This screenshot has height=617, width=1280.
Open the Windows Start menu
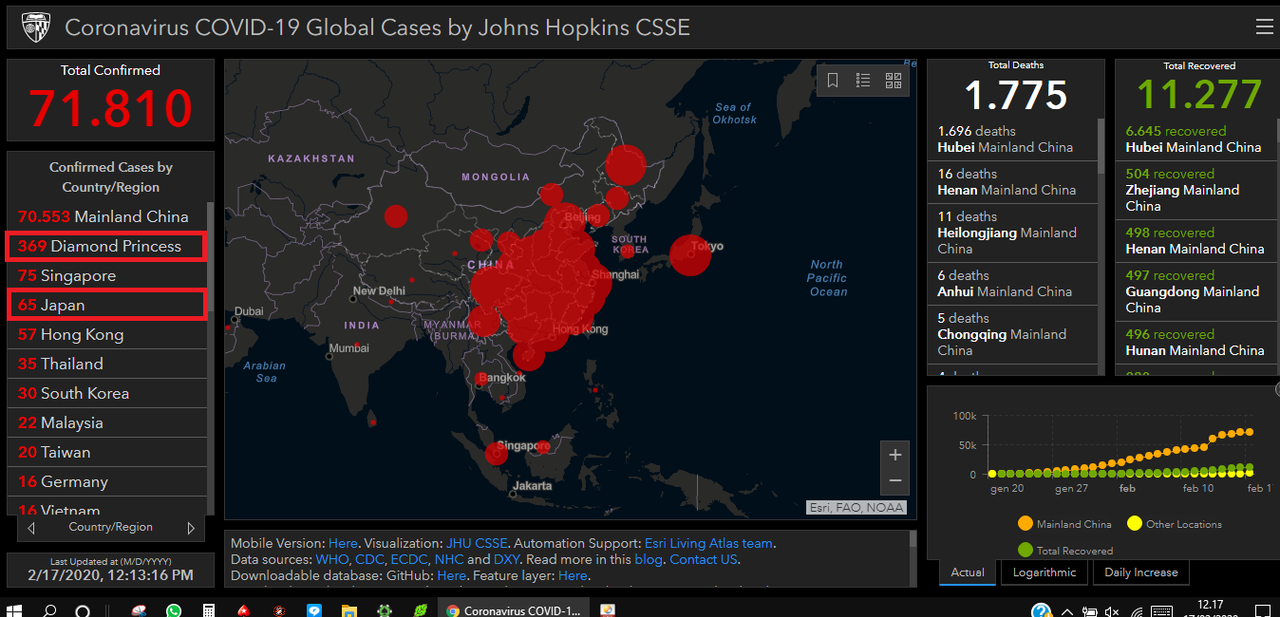[x=16, y=609]
